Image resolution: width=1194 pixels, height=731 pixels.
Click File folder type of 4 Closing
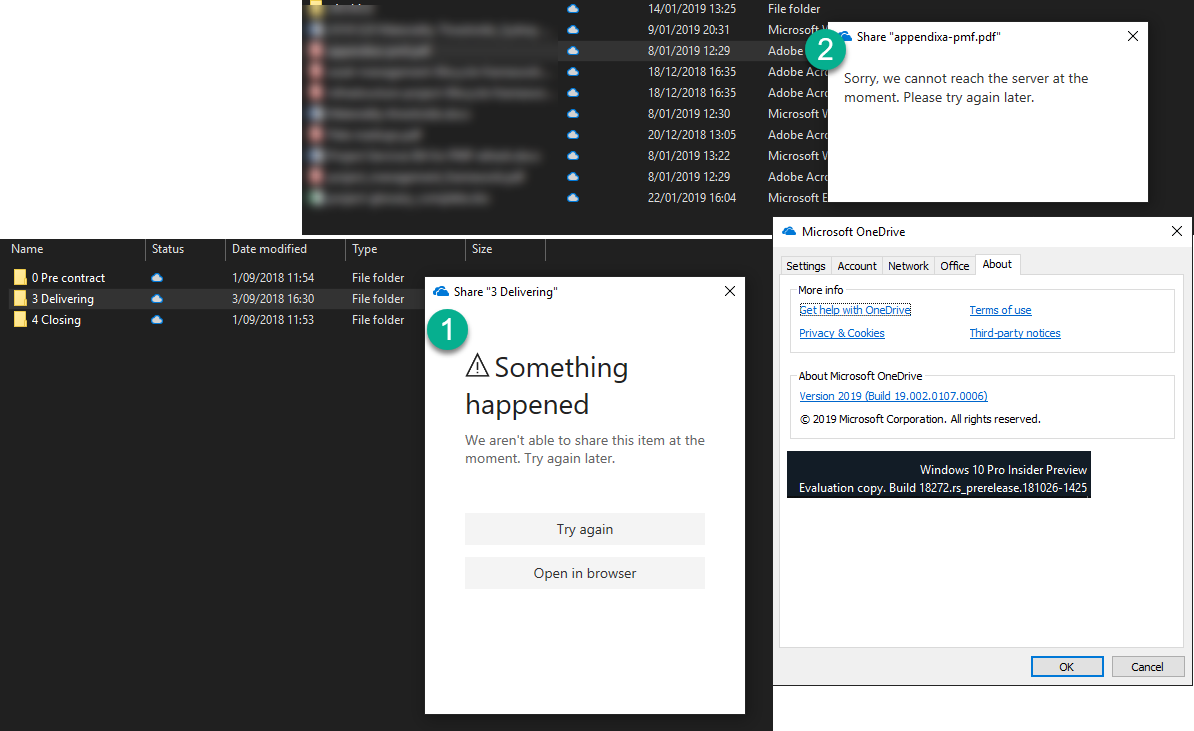(x=378, y=320)
